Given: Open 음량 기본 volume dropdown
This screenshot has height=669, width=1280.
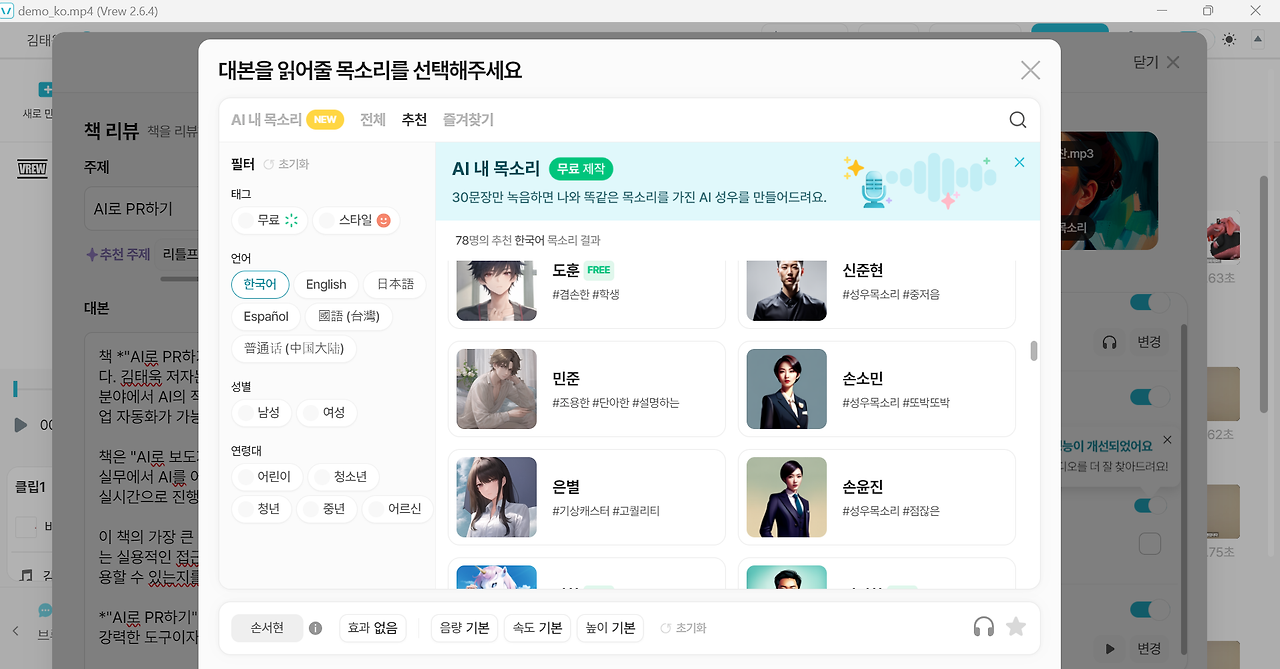Looking at the screenshot, I should 464,628.
